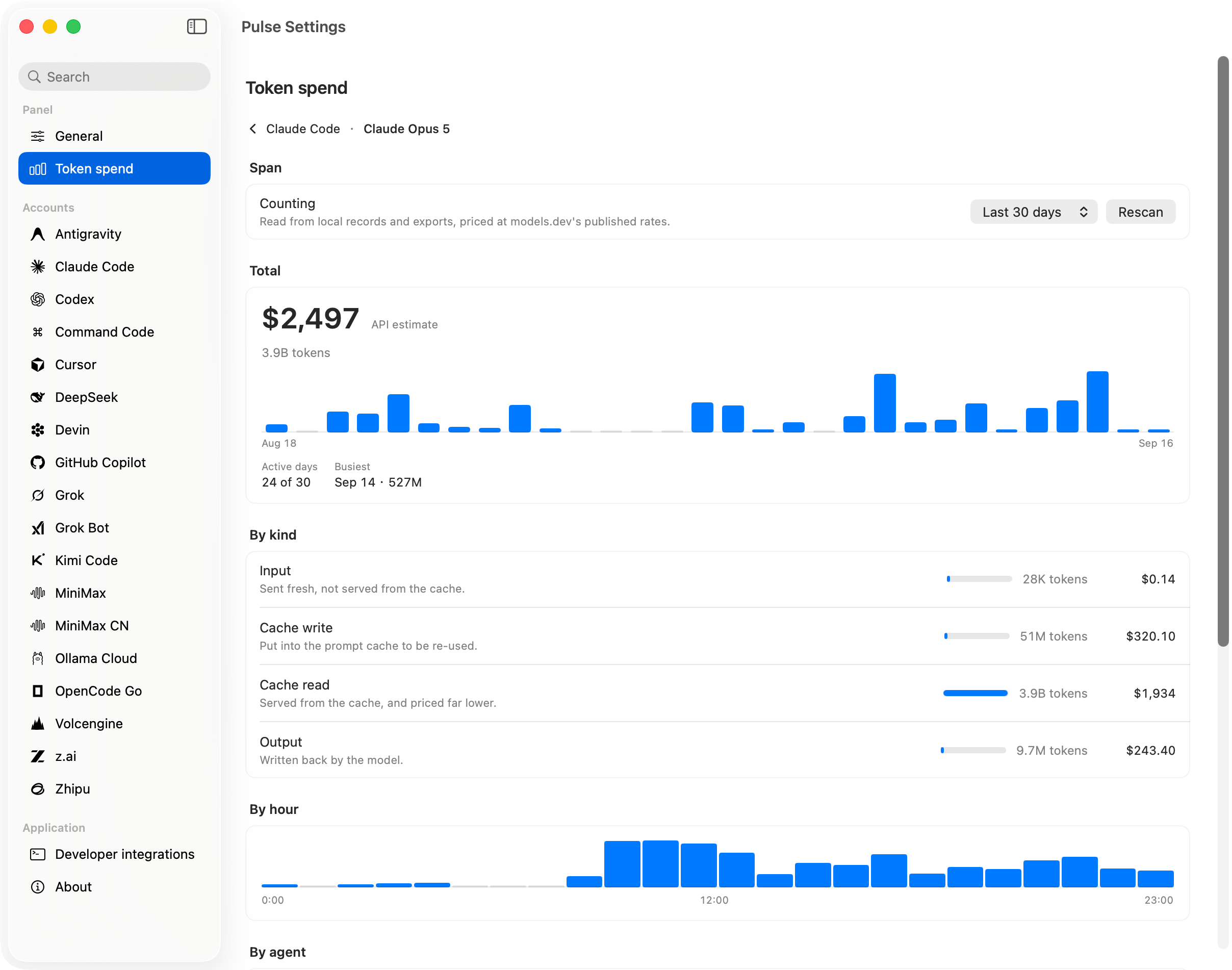Open General via its sliders icon
This screenshot has height=970, width=1232.
37,136
